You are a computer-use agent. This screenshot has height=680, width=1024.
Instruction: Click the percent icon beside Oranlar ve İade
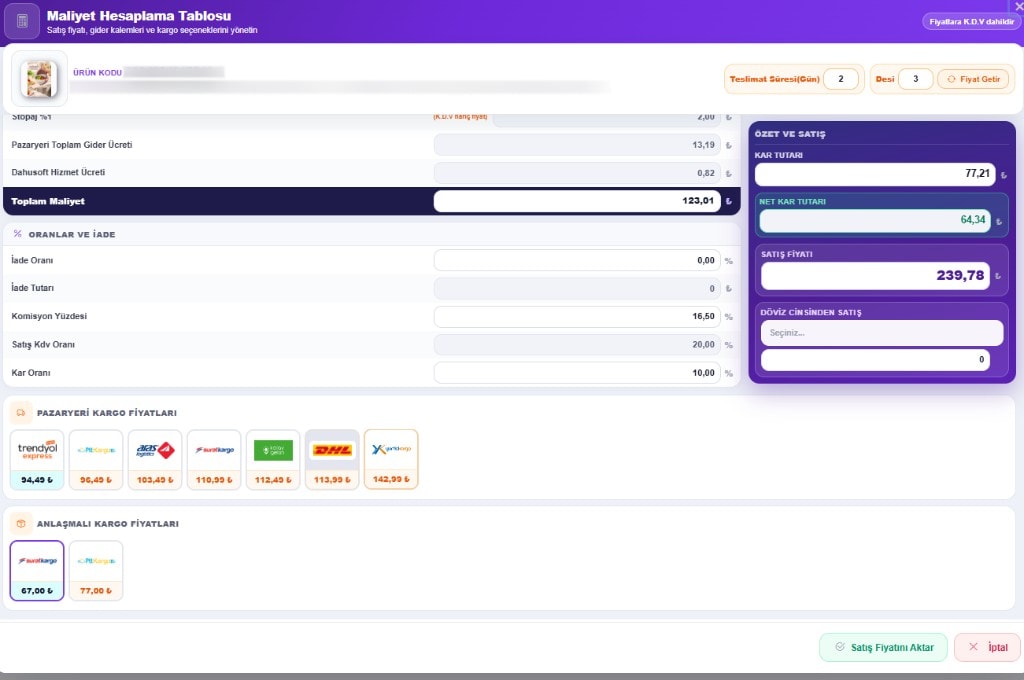(18, 234)
